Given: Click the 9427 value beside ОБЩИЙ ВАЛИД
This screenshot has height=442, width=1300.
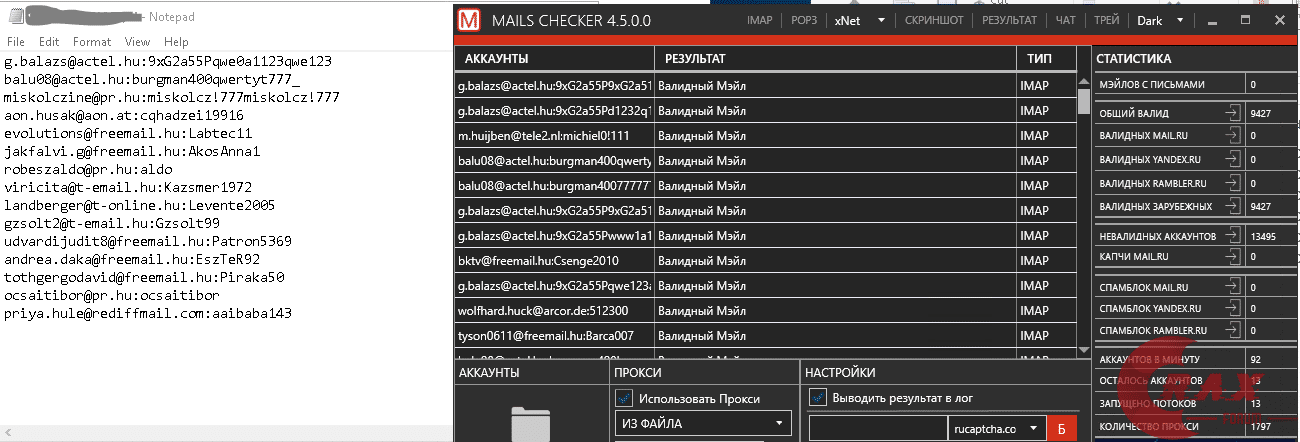Looking at the screenshot, I should point(1260,114).
